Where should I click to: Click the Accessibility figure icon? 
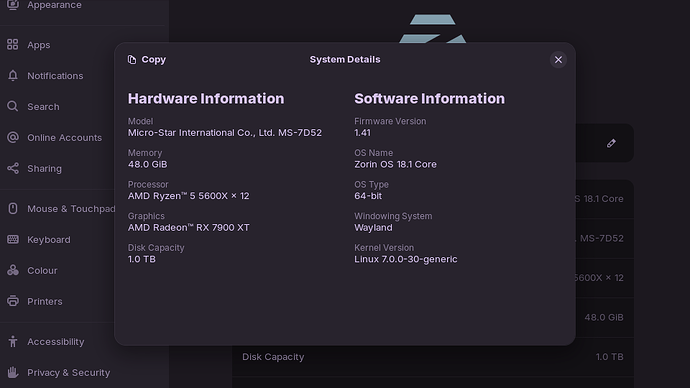tap(13, 341)
